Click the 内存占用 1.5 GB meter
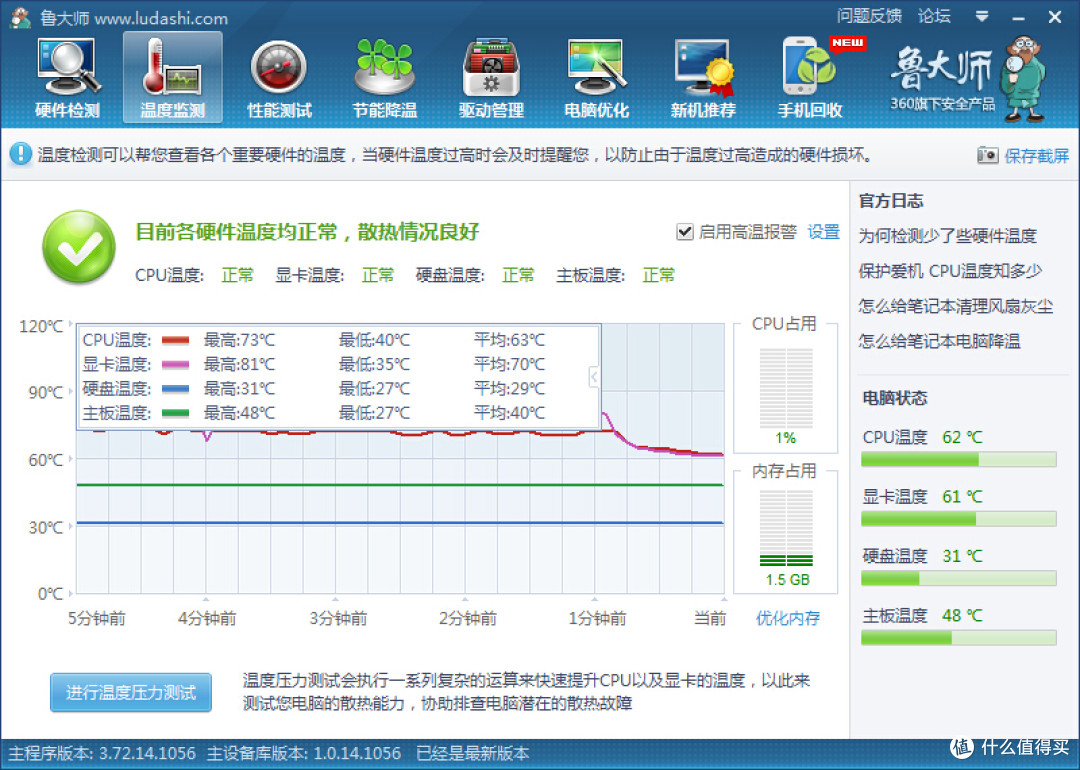The height and width of the screenshot is (770, 1080). [x=785, y=530]
